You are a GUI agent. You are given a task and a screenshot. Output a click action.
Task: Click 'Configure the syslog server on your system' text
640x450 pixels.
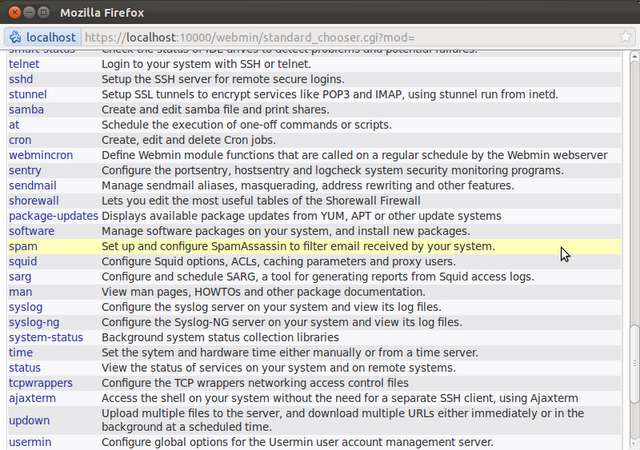[x=271, y=307]
